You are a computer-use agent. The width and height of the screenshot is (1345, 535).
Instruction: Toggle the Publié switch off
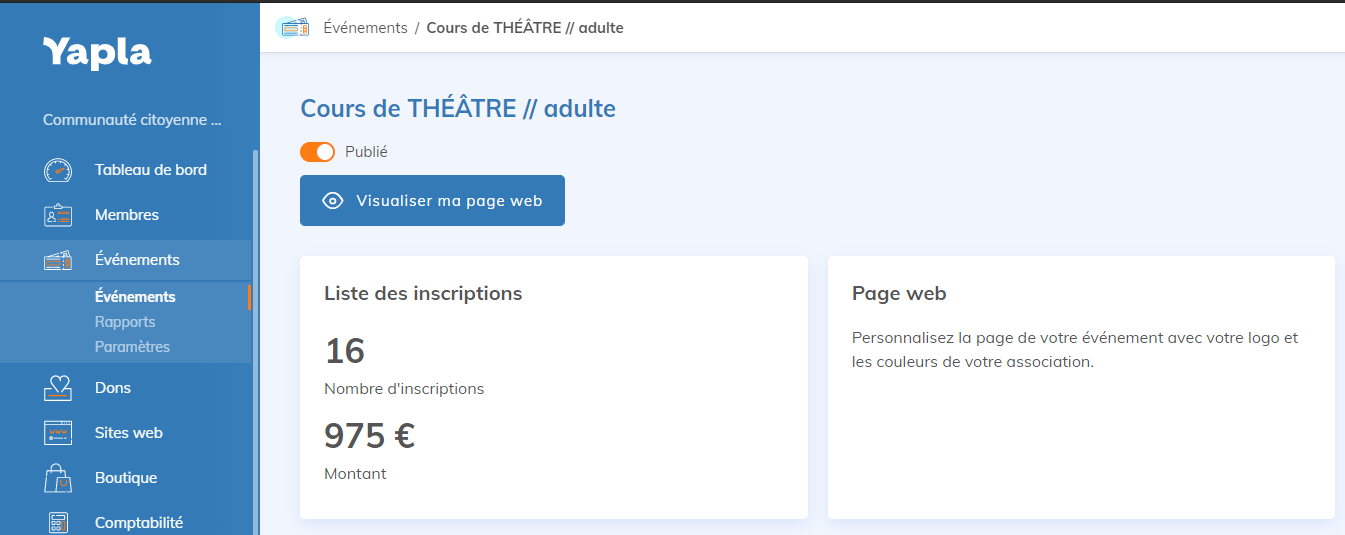click(317, 152)
